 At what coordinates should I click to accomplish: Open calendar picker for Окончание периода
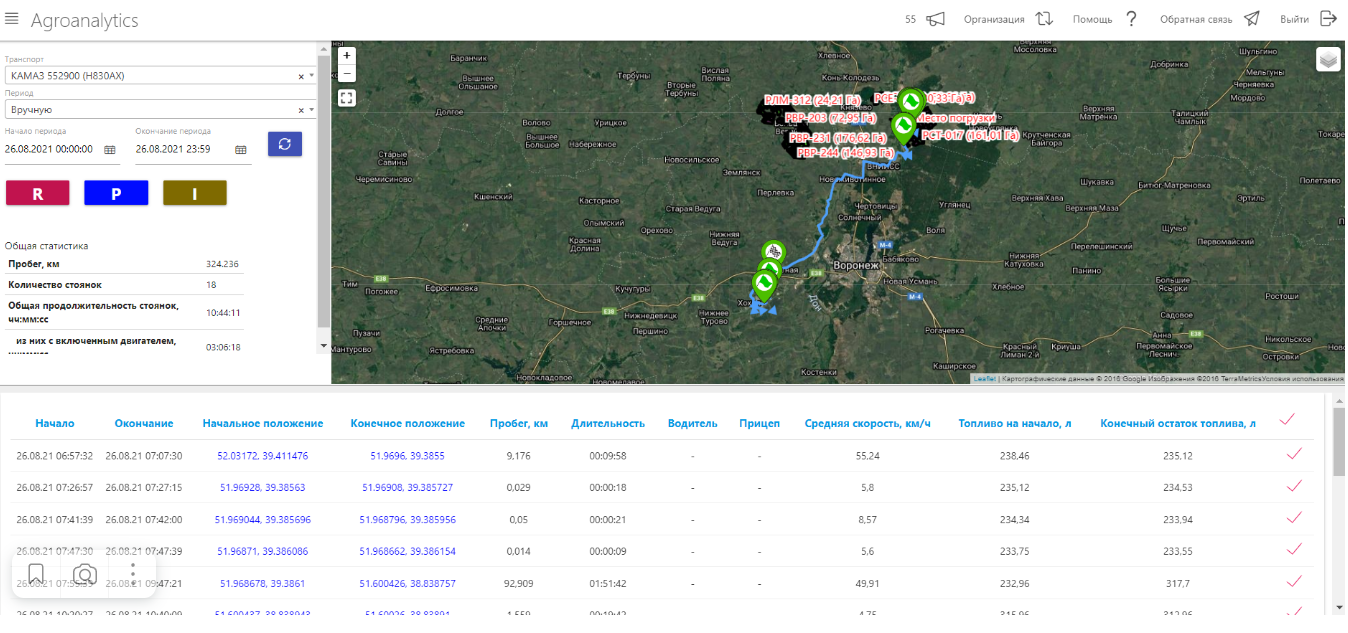pos(241,149)
